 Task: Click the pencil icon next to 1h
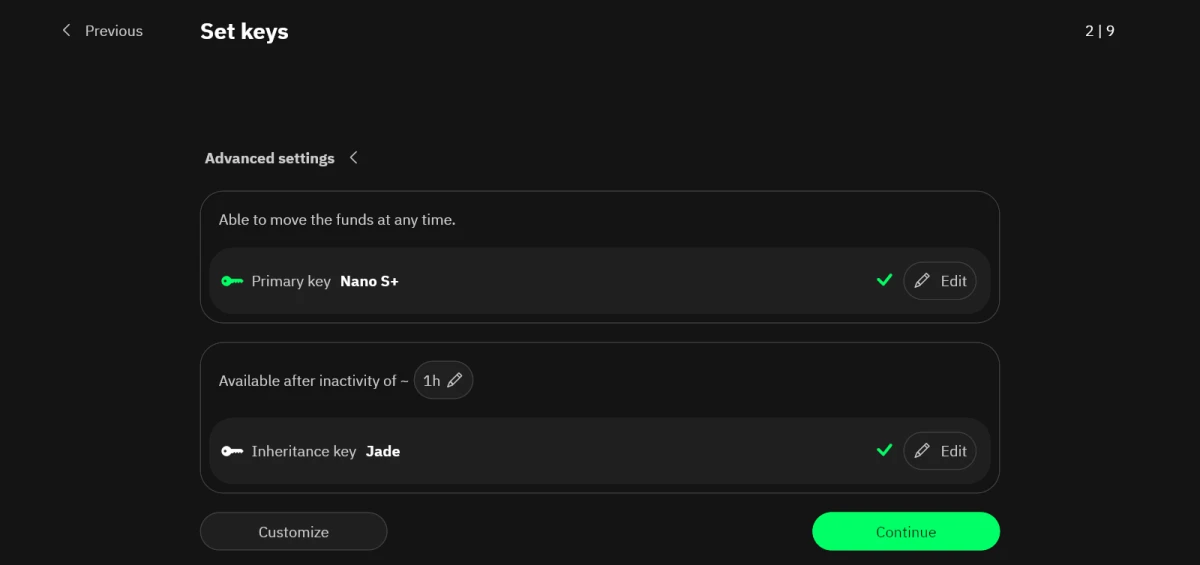455,381
